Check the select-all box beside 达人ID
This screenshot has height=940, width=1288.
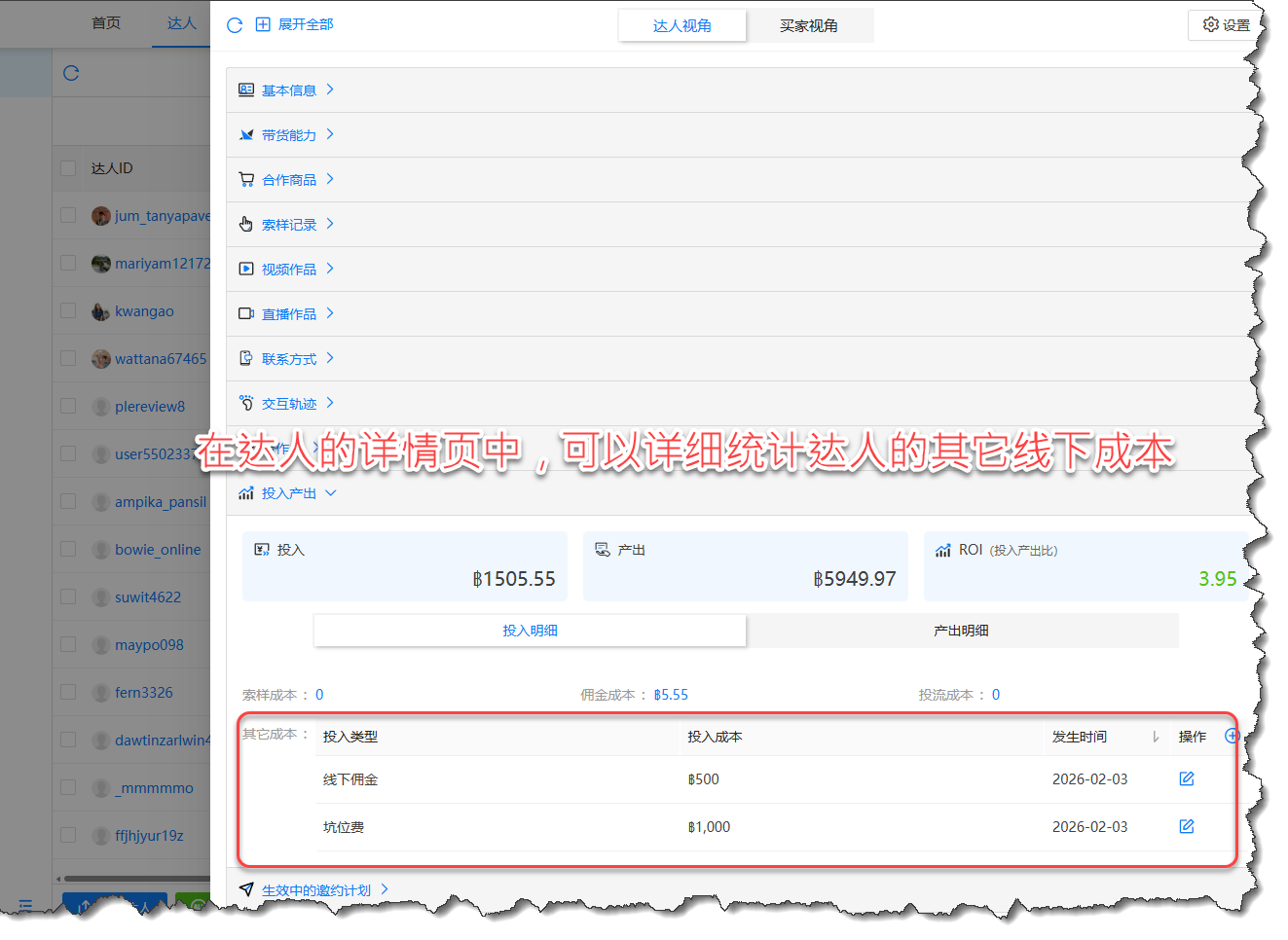click(68, 168)
